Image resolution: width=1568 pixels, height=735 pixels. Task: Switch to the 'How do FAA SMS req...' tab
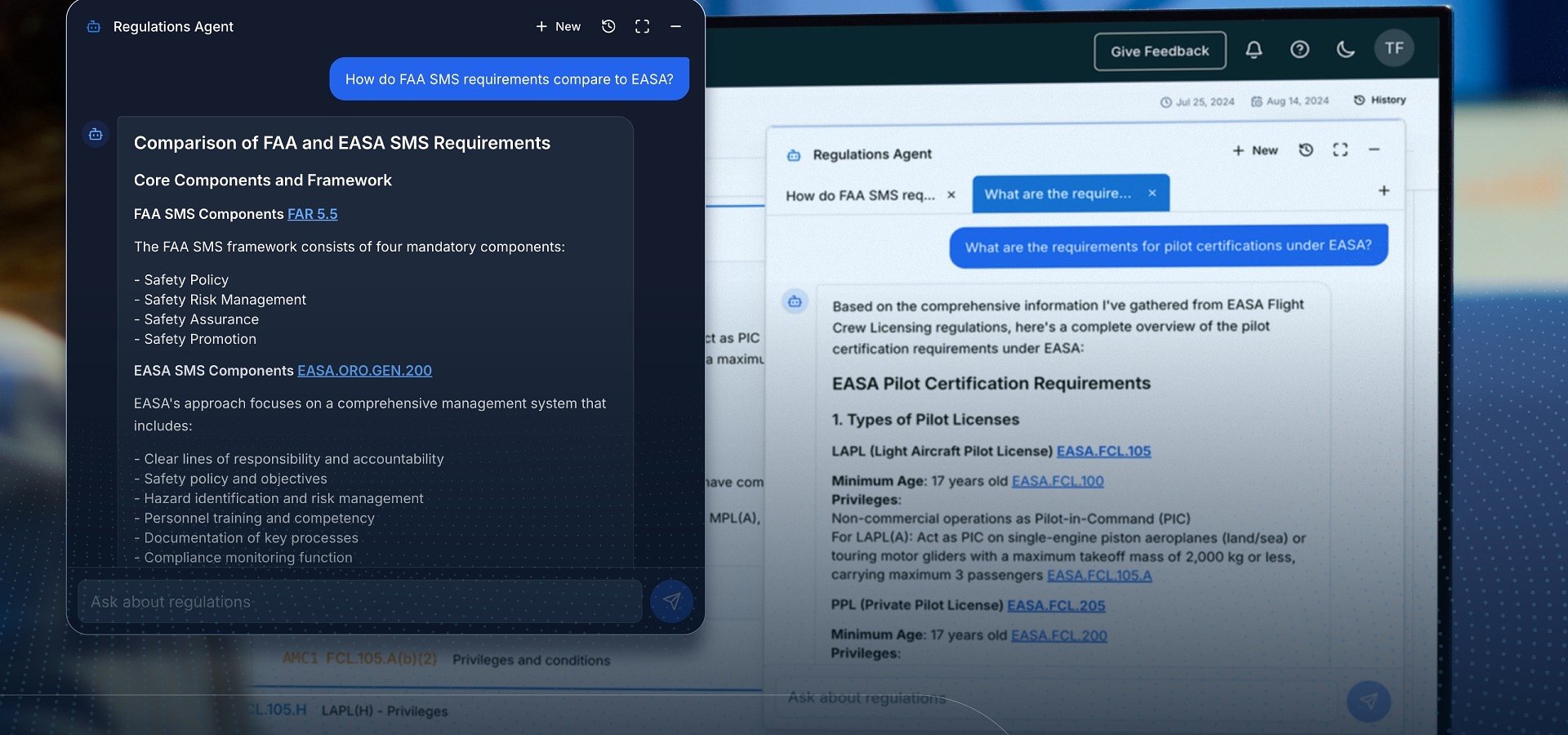click(860, 195)
